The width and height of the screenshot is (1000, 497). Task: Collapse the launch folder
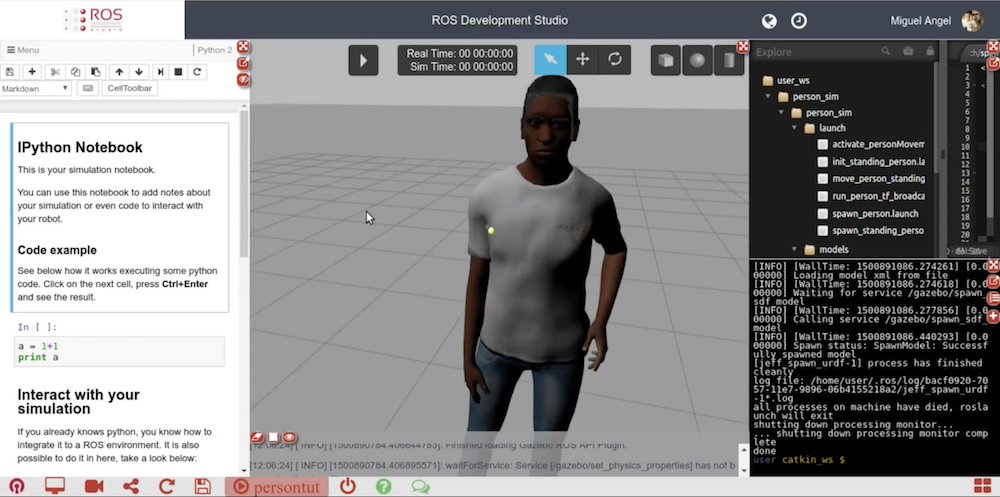795,128
